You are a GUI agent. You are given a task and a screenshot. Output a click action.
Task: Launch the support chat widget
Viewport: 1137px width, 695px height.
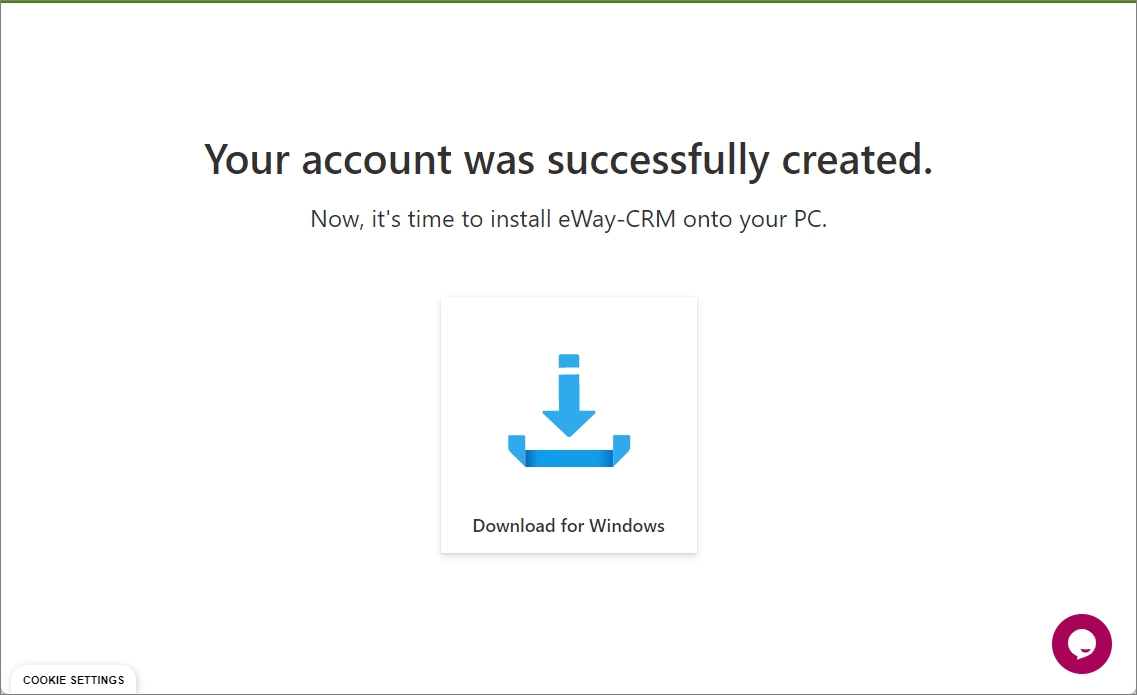[x=1081, y=644]
